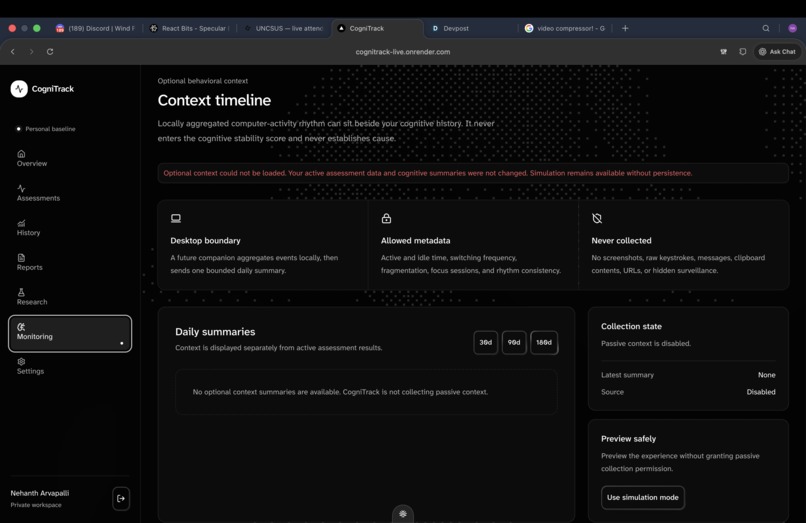Click the browser back arrow

tap(13, 51)
